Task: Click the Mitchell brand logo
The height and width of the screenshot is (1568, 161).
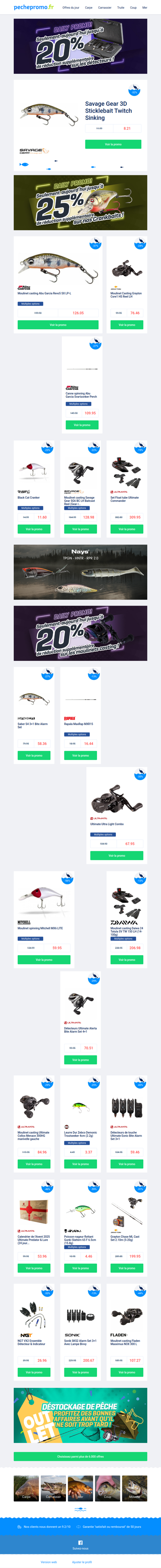Action: [24, 923]
